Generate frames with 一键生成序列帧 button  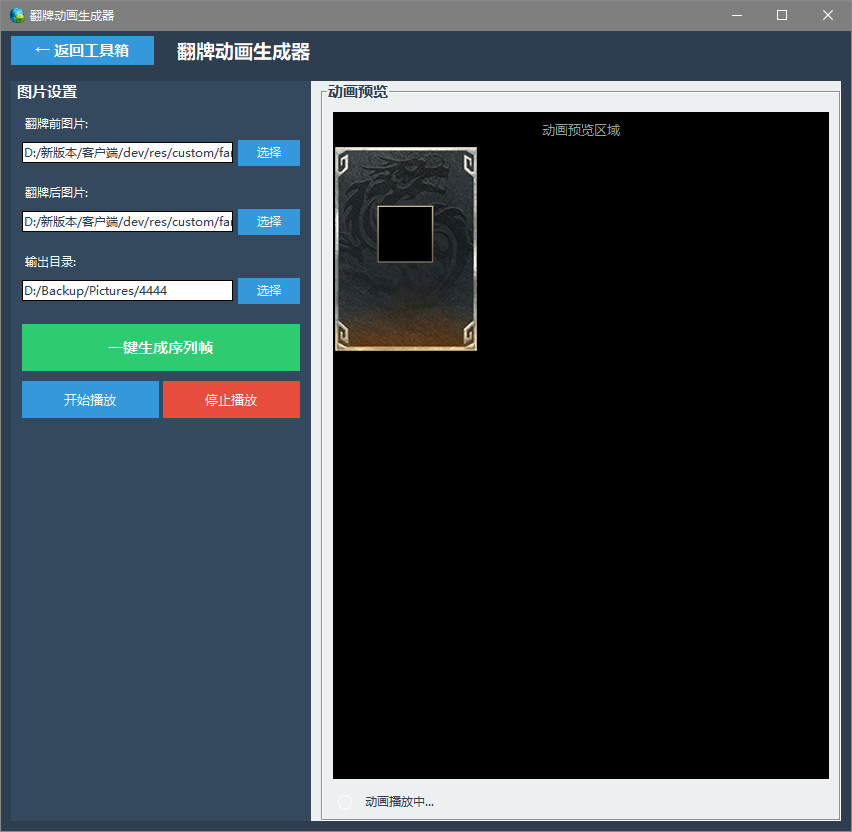tap(161, 348)
